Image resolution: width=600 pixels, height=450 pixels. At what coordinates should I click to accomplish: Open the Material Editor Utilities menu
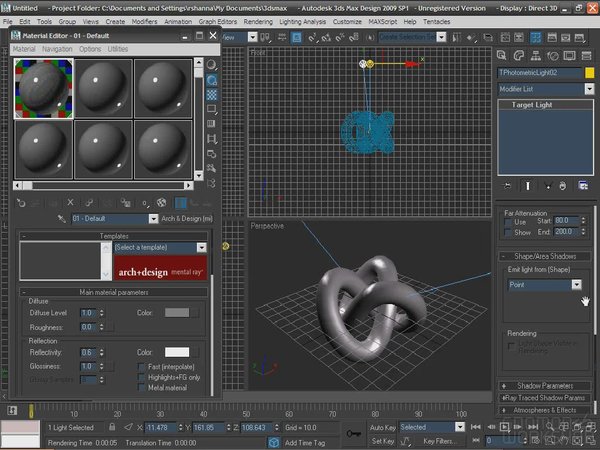pyautogui.click(x=118, y=49)
